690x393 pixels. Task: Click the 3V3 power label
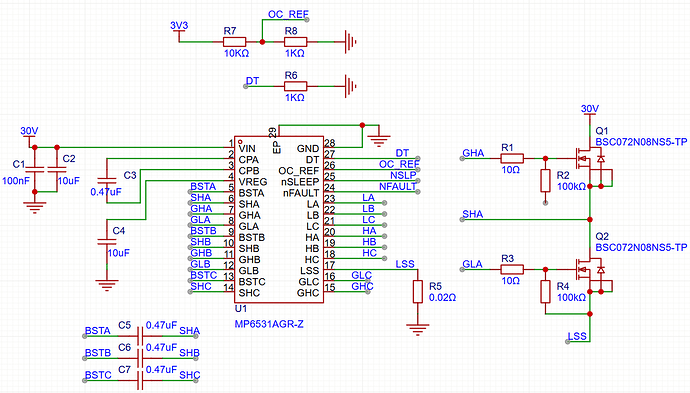(x=179, y=26)
